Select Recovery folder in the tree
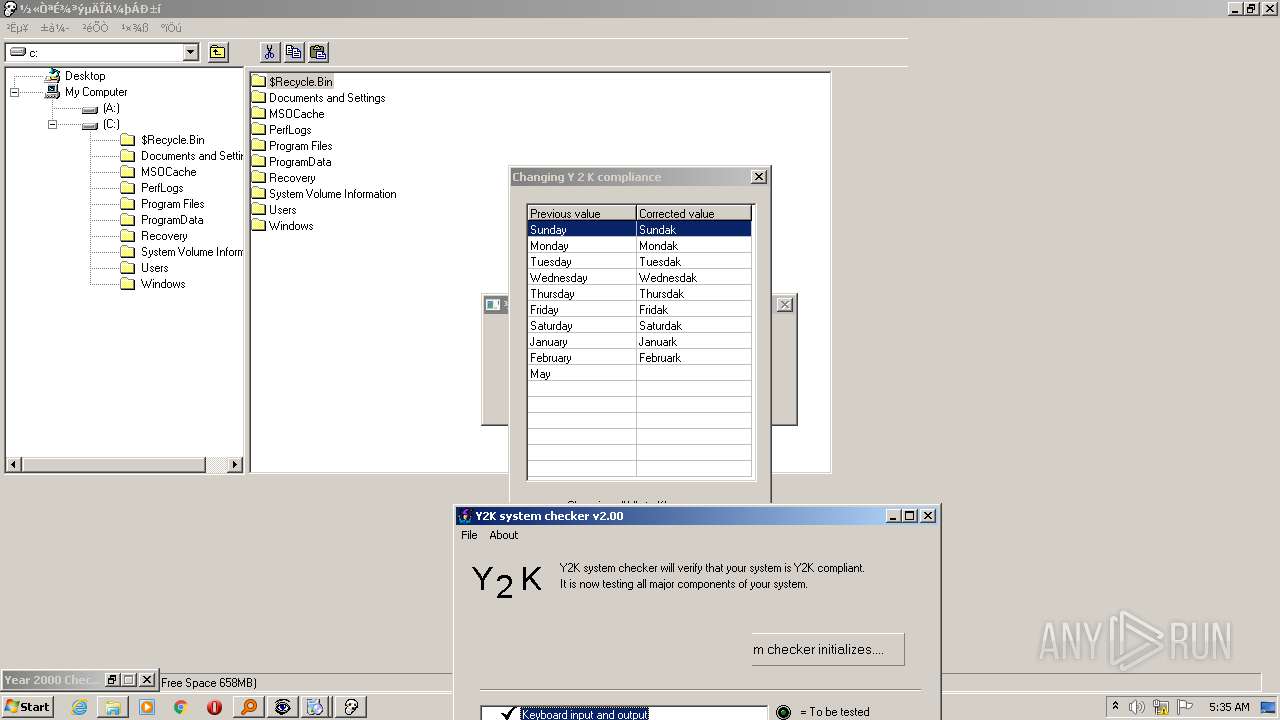This screenshot has height=720, width=1280. [x=164, y=236]
